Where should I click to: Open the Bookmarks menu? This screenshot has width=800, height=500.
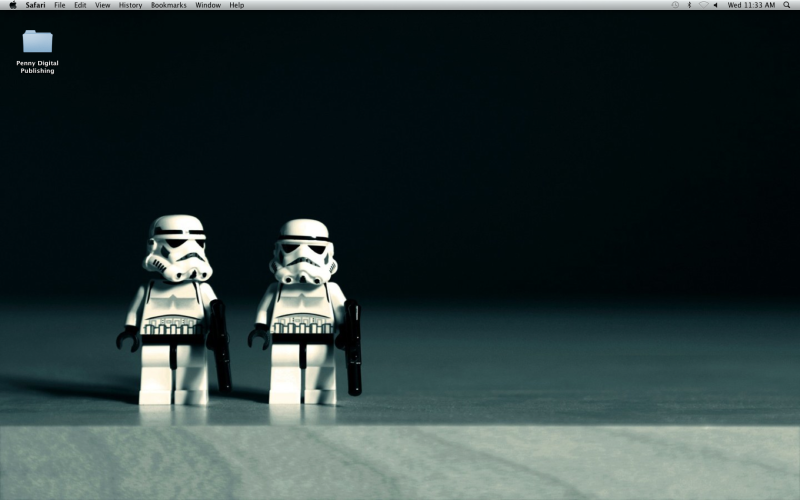coord(168,5)
